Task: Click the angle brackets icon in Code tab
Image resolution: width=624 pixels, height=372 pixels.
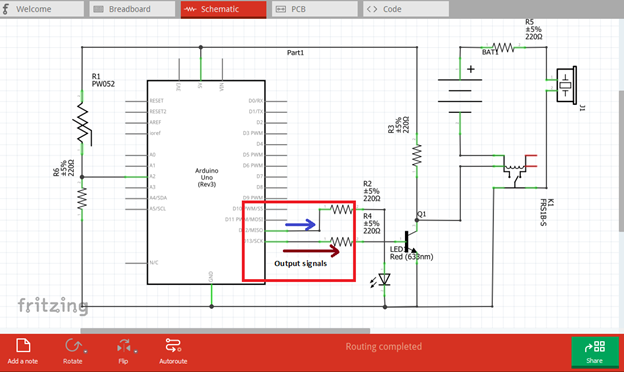Action: coord(372,9)
